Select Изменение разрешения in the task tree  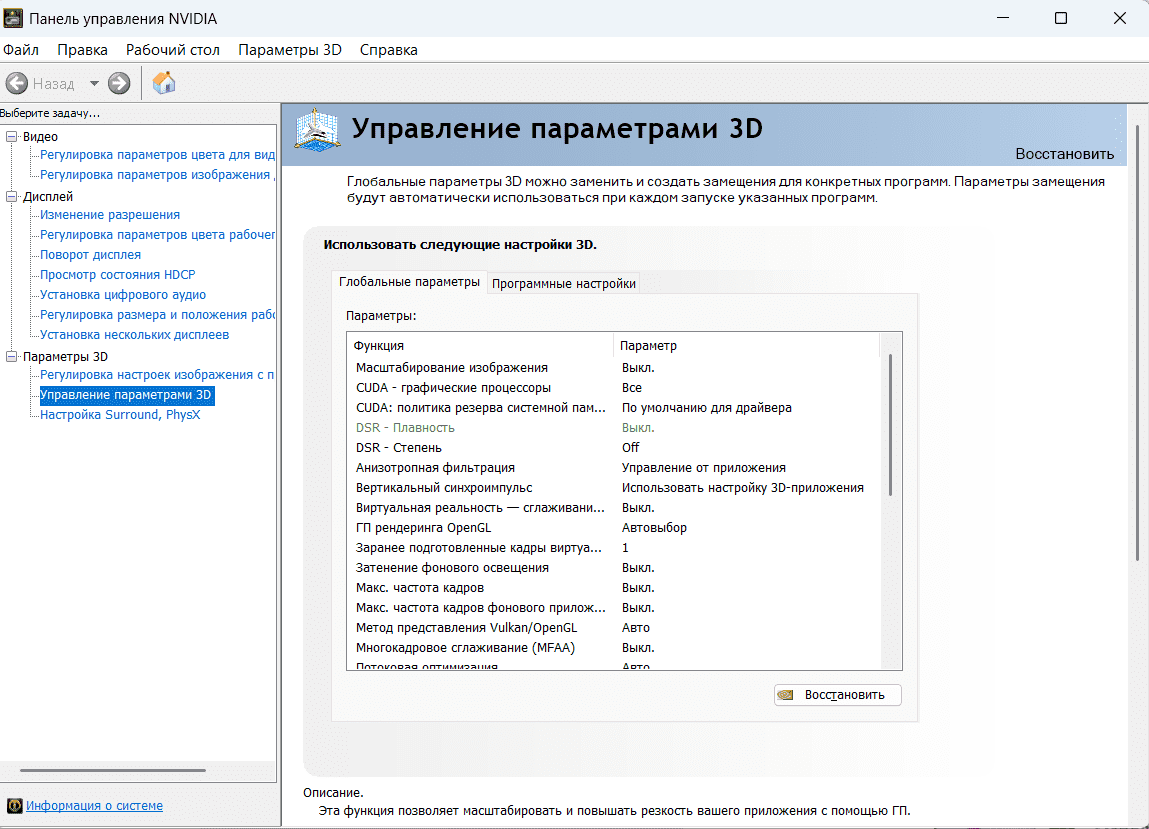pos(110,215)
